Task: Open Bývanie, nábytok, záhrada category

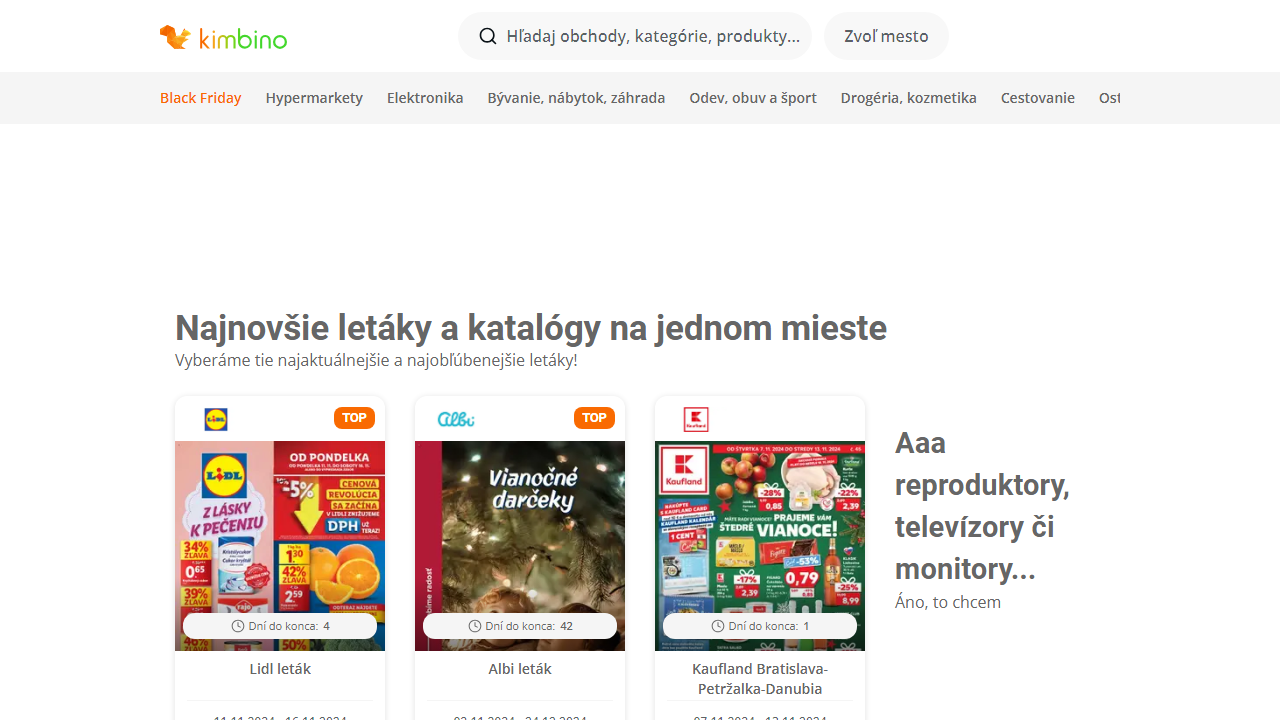Action: pos(576,98)
